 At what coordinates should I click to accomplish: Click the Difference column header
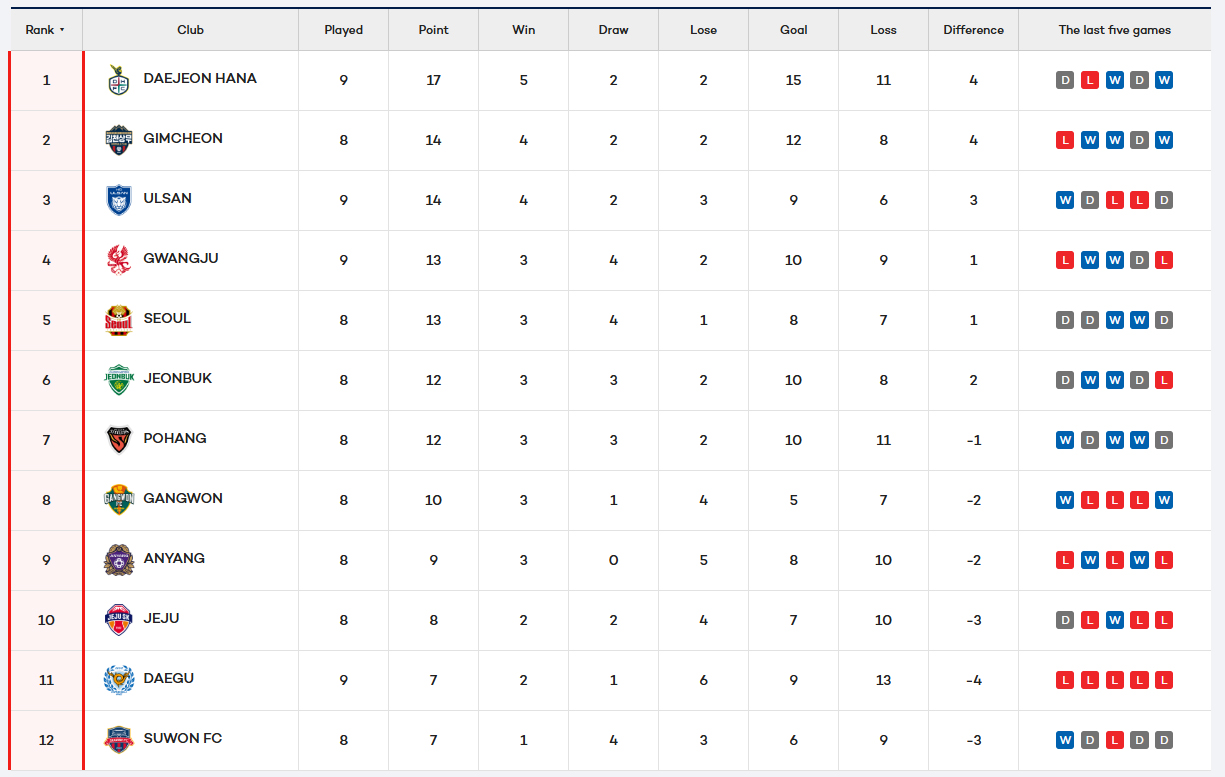click(973, 30)
